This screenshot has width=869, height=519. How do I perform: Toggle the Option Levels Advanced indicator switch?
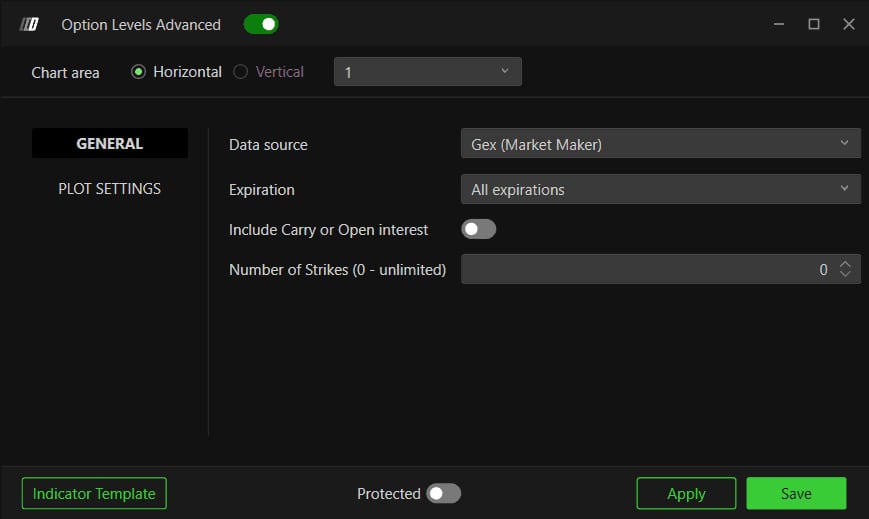click(261, 24)
